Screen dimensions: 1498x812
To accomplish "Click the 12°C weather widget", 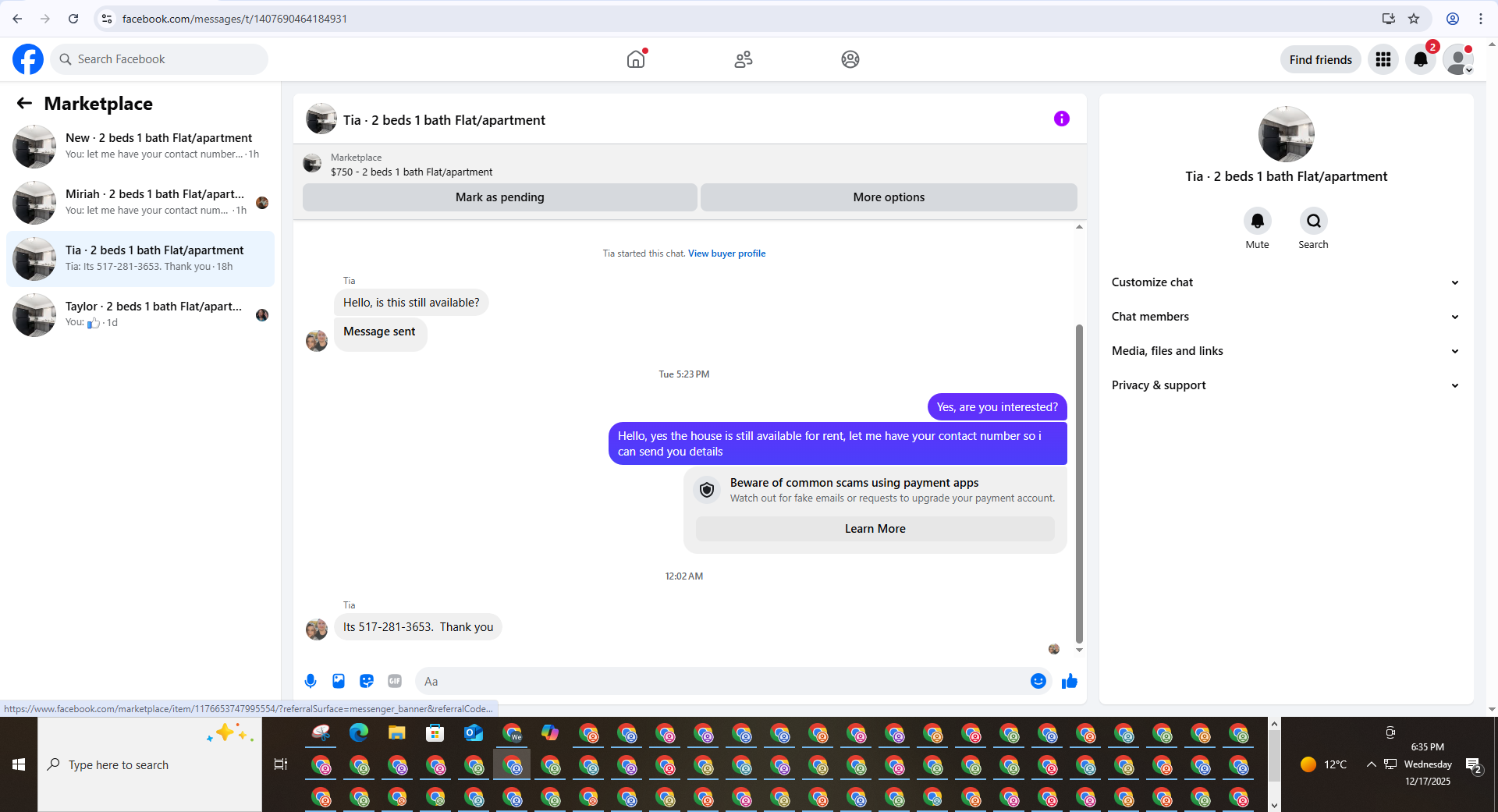I will [1324, 764].
